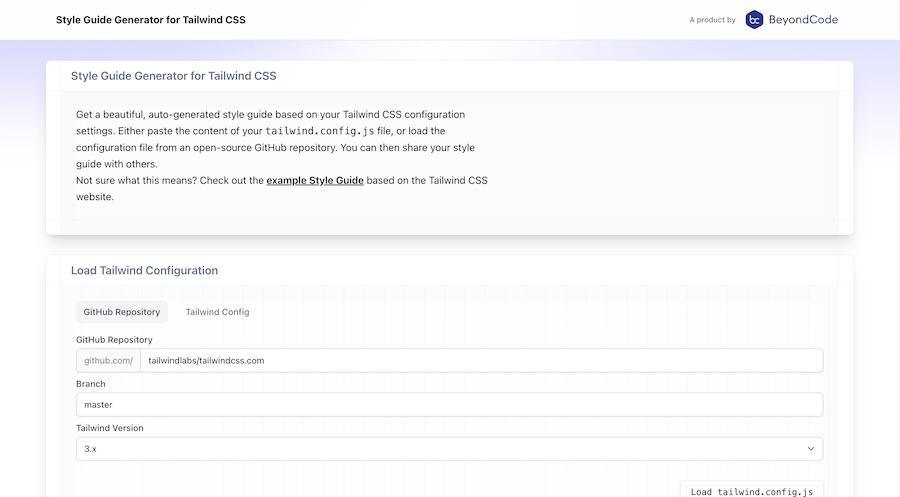Click the card heading Style Guide Generator for Tailwind CSS
The width and height of the screenshot is (900, 497).
173,76
